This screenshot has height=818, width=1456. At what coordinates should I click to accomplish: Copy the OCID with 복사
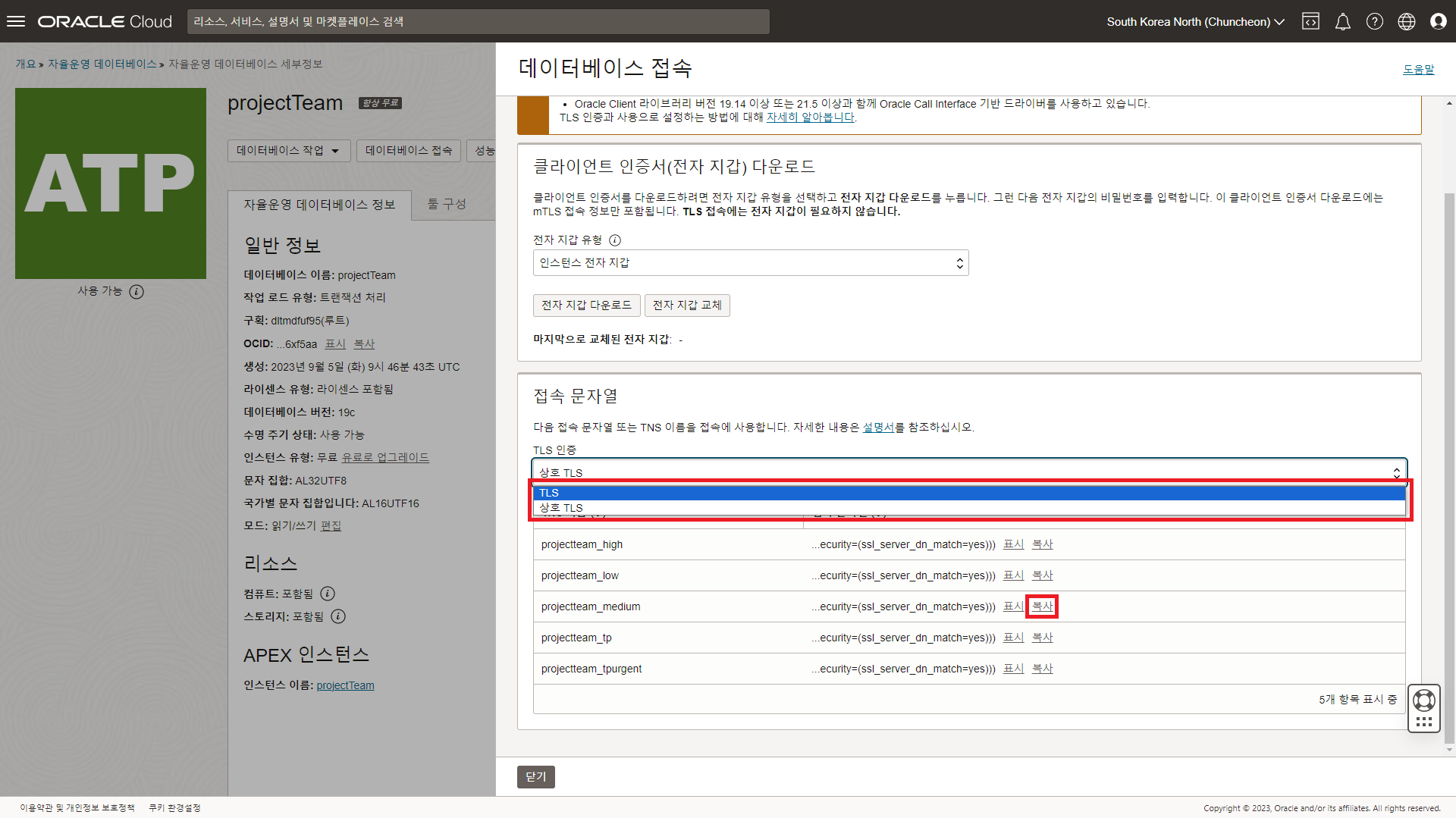click(x=365, y=344)
